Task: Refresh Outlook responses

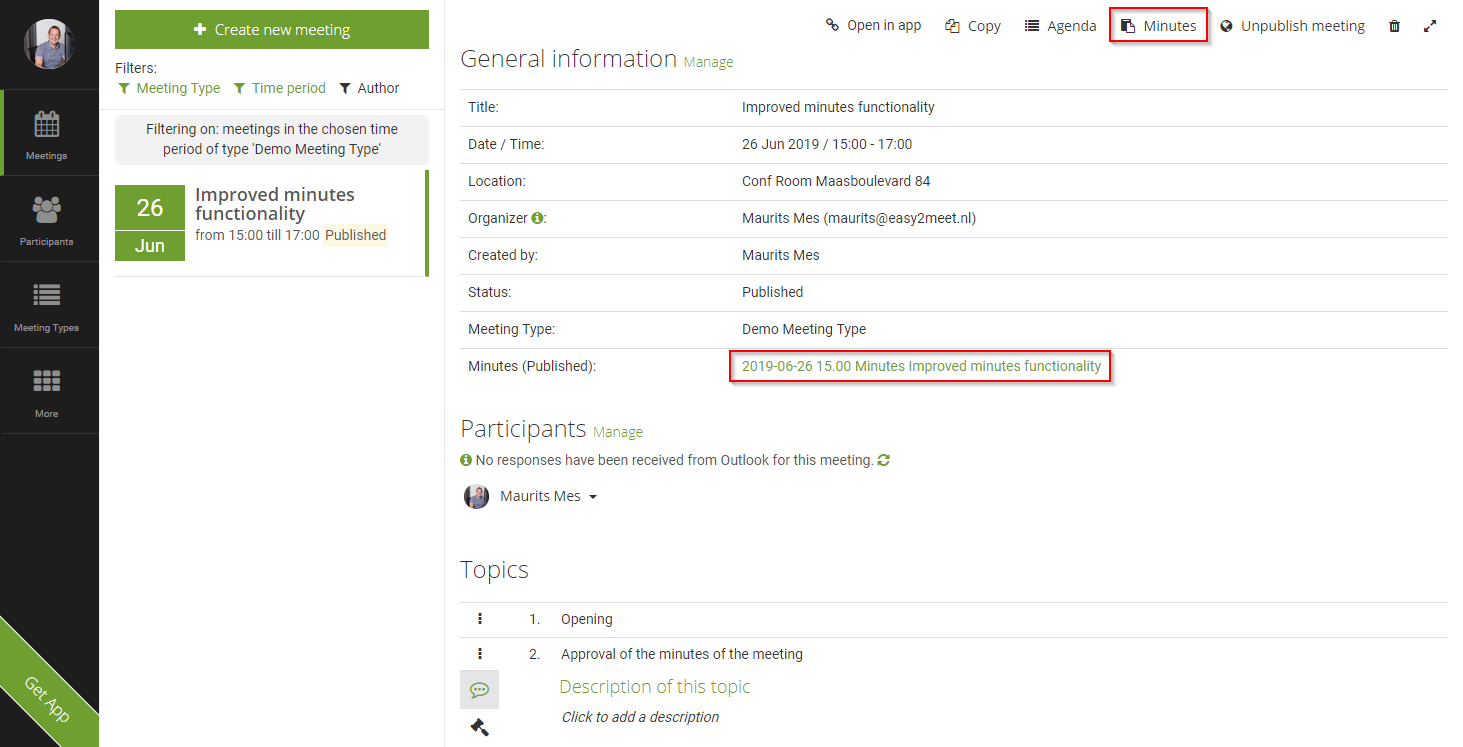Action: click(x=884, y=461)
